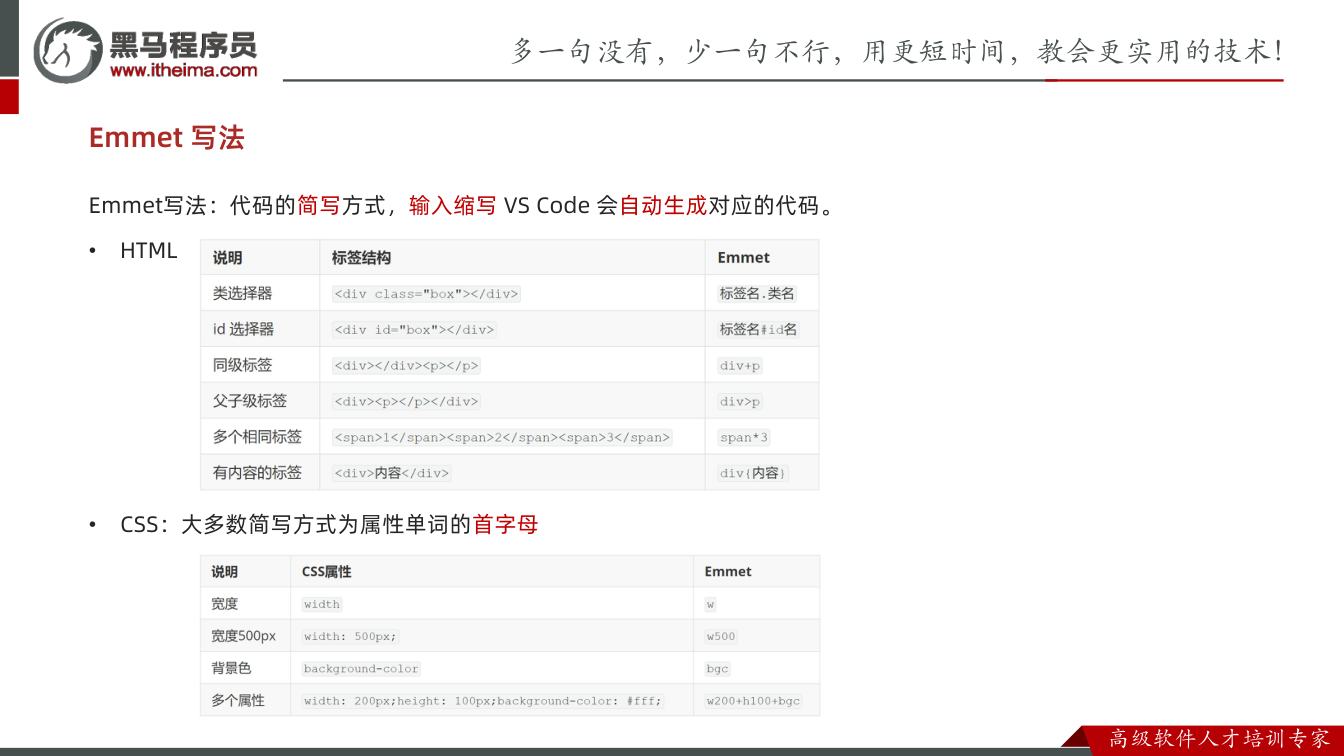Select the '背景色' row label
This screenshot has width=1344, height=756.
click(231, 668)
